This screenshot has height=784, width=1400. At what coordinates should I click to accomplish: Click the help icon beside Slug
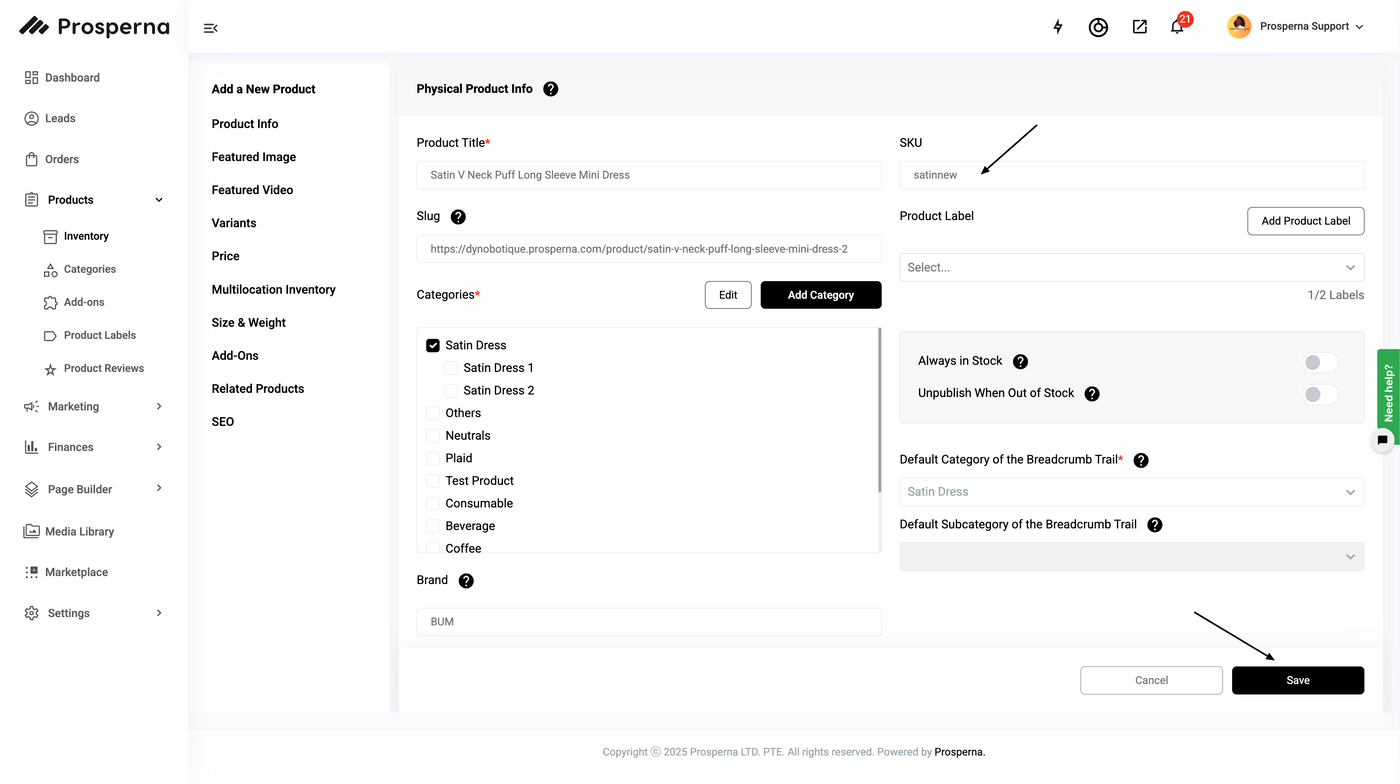(x=458, y=217)
